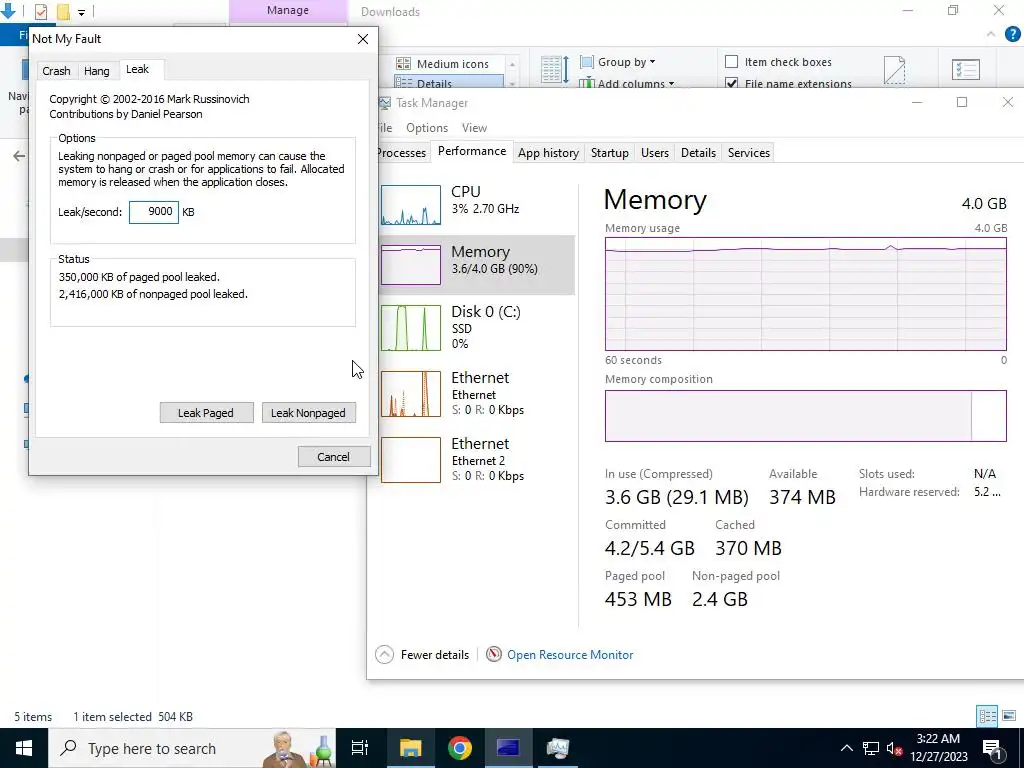Select Memory in Task Manager sidebar
This screenshot has width=1024, height=768.
(x=477, y=264)
